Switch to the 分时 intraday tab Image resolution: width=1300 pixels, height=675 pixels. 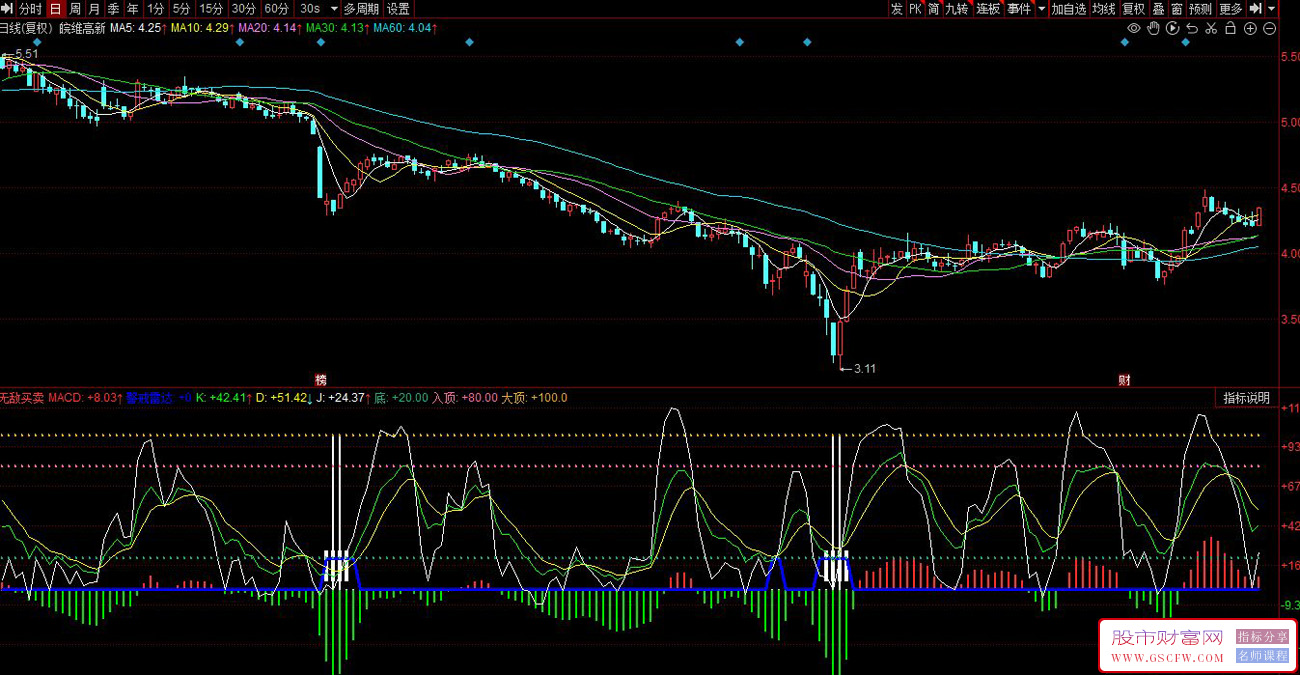pos(30,8)
